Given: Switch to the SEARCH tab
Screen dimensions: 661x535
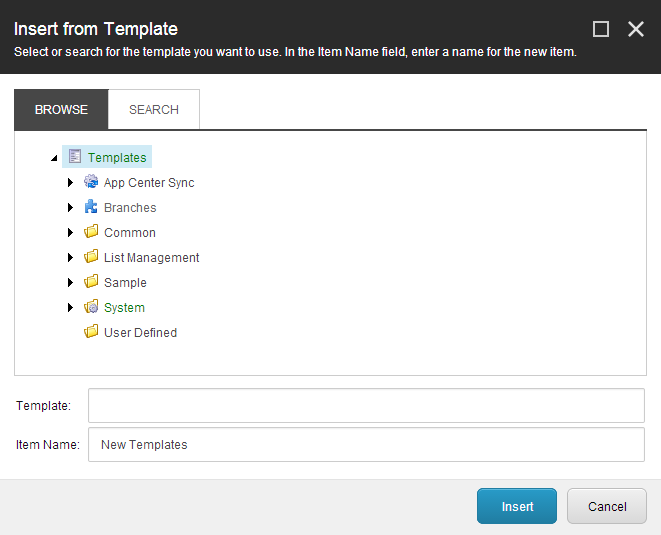Looking at the screenshot, I should point(154,110).
